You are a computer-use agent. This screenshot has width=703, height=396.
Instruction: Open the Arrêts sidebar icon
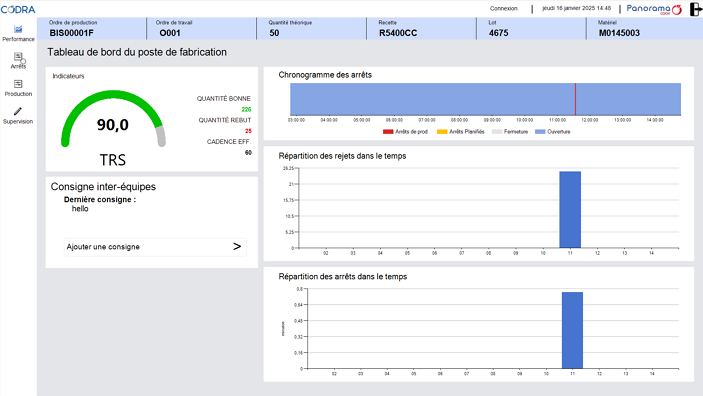point(18,57)
